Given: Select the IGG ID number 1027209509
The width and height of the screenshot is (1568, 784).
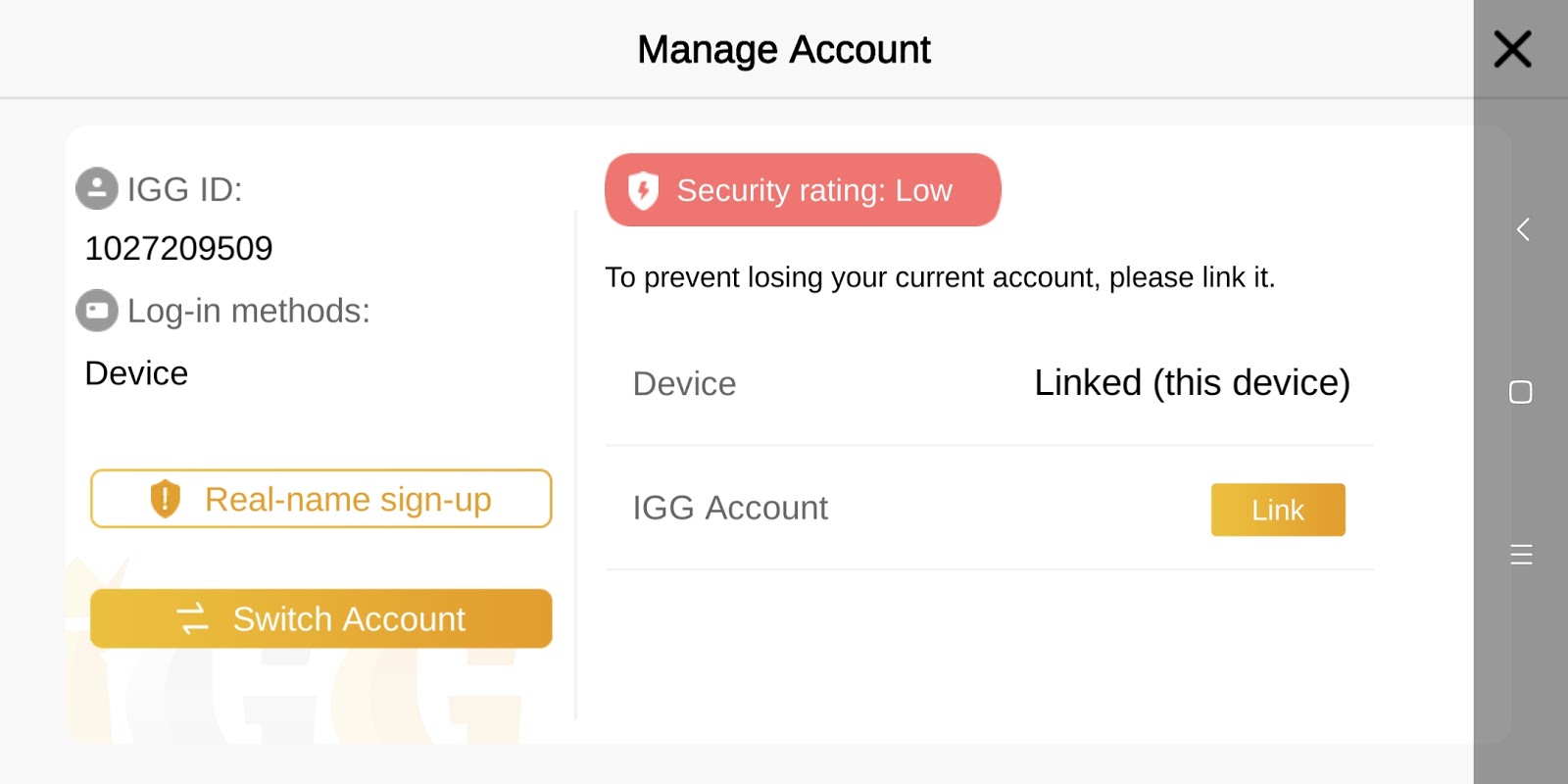Looking at the screenshot, I should (178, 249).
